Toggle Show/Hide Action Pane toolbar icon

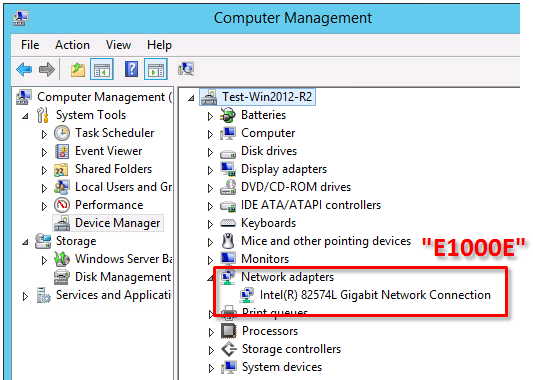156,69
